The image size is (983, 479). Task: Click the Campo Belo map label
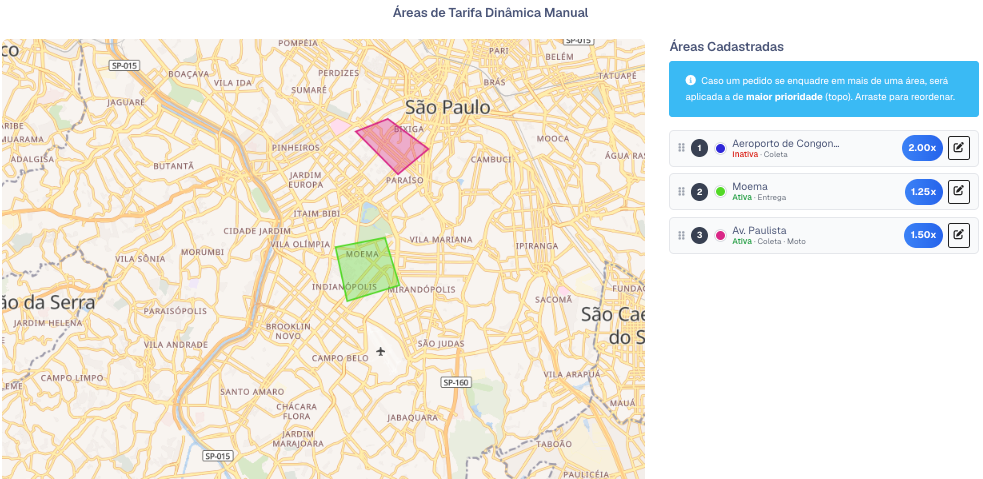[340, 358]
